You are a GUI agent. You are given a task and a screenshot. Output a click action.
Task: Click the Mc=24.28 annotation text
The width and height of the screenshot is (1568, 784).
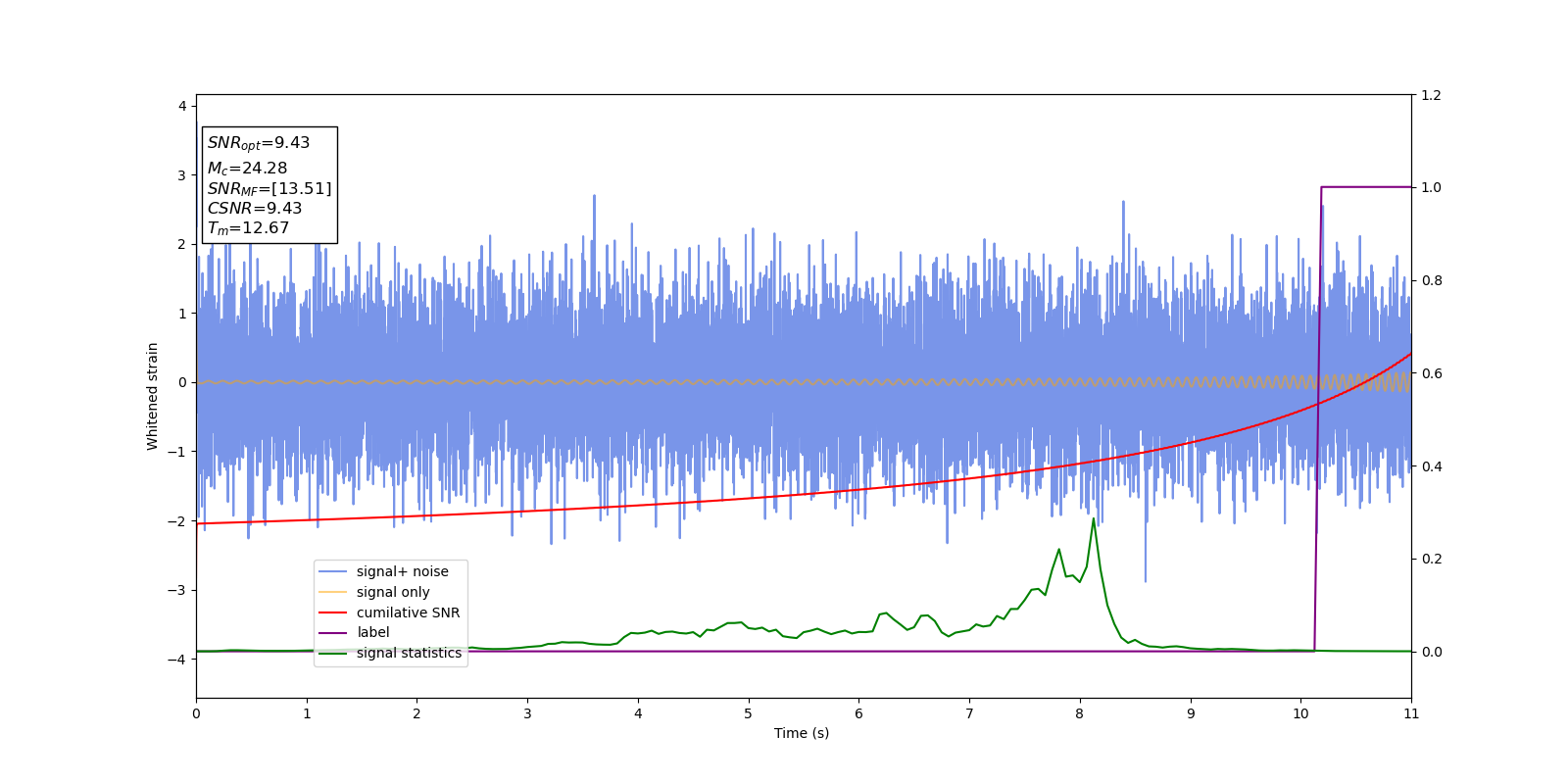point(247,169)
